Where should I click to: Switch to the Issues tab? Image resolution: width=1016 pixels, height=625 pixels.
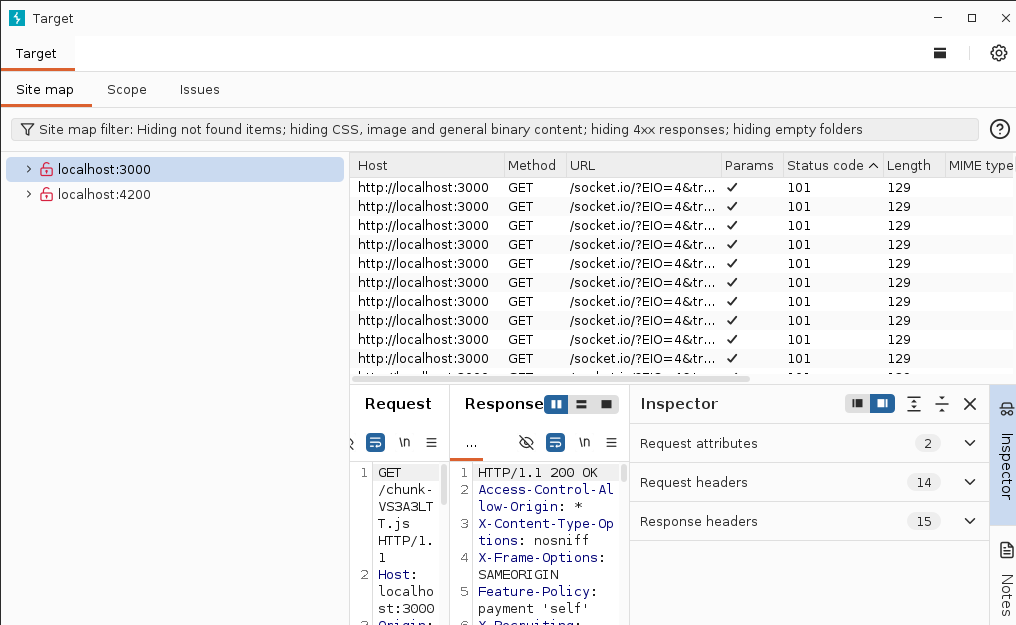(x=200, y=90)
